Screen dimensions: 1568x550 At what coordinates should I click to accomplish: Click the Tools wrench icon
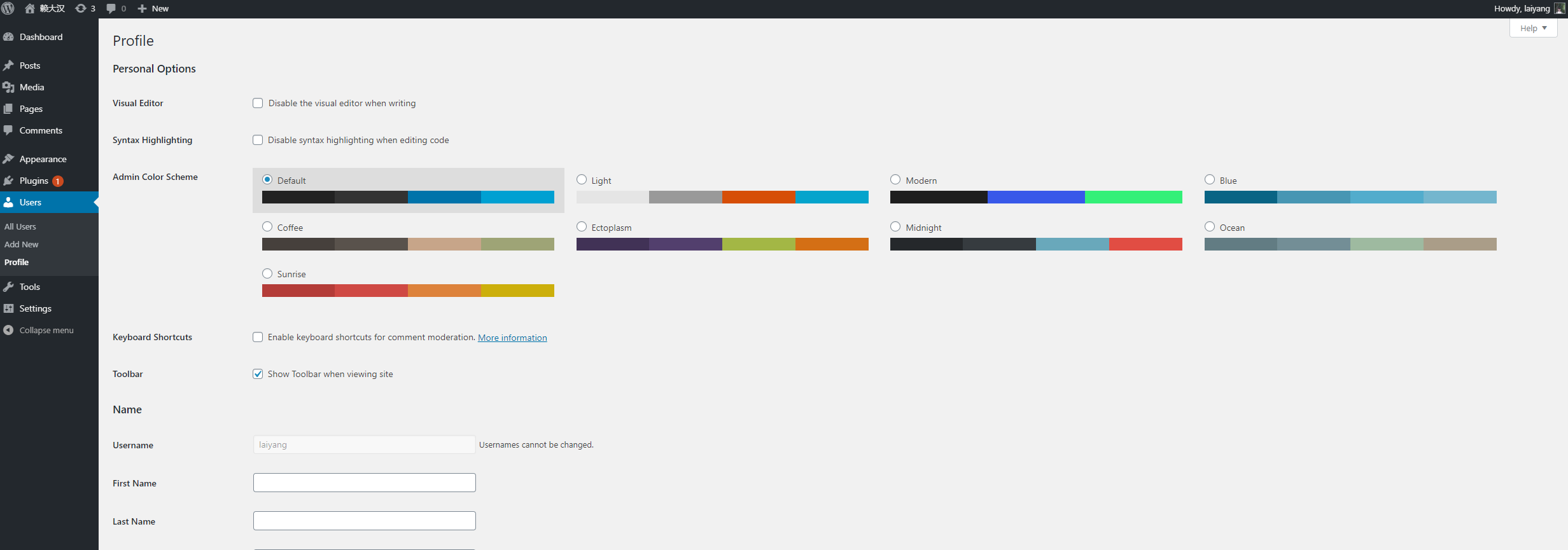pos(8,287)
